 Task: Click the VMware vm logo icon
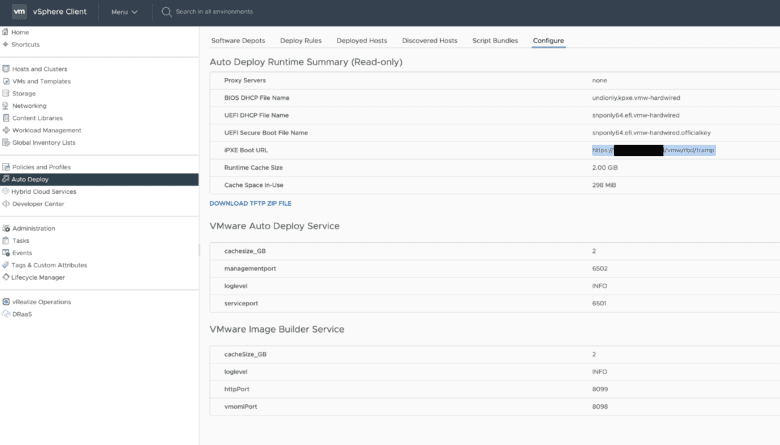[19, 11]
